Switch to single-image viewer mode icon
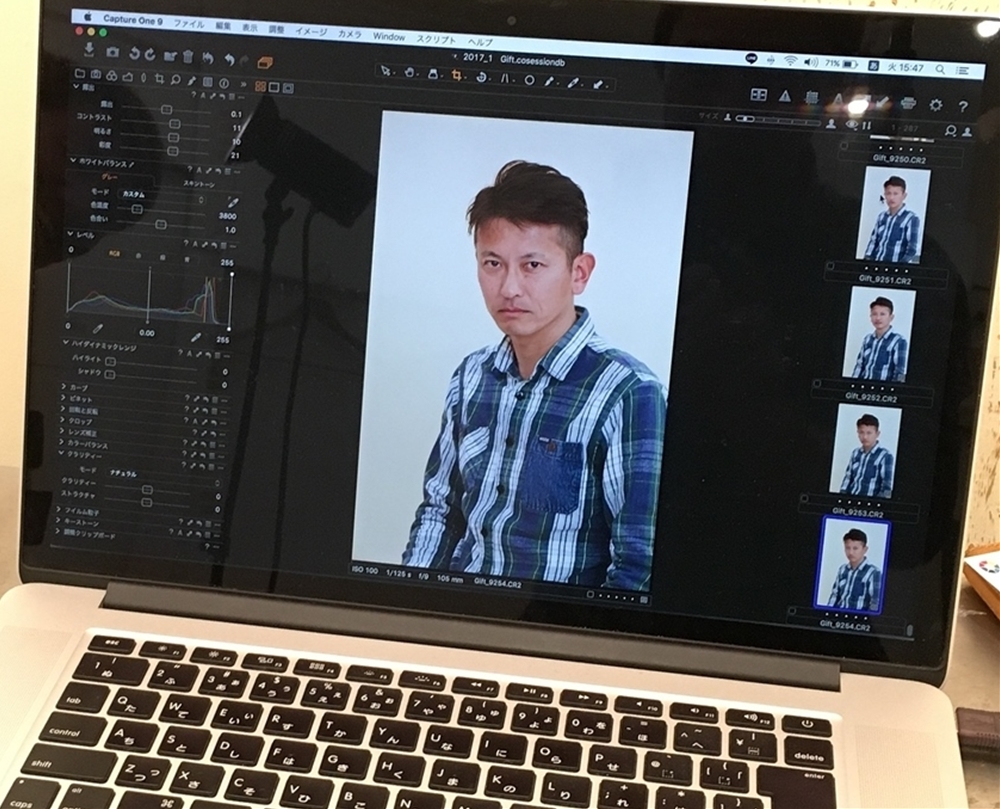 (x=274, y=87)
